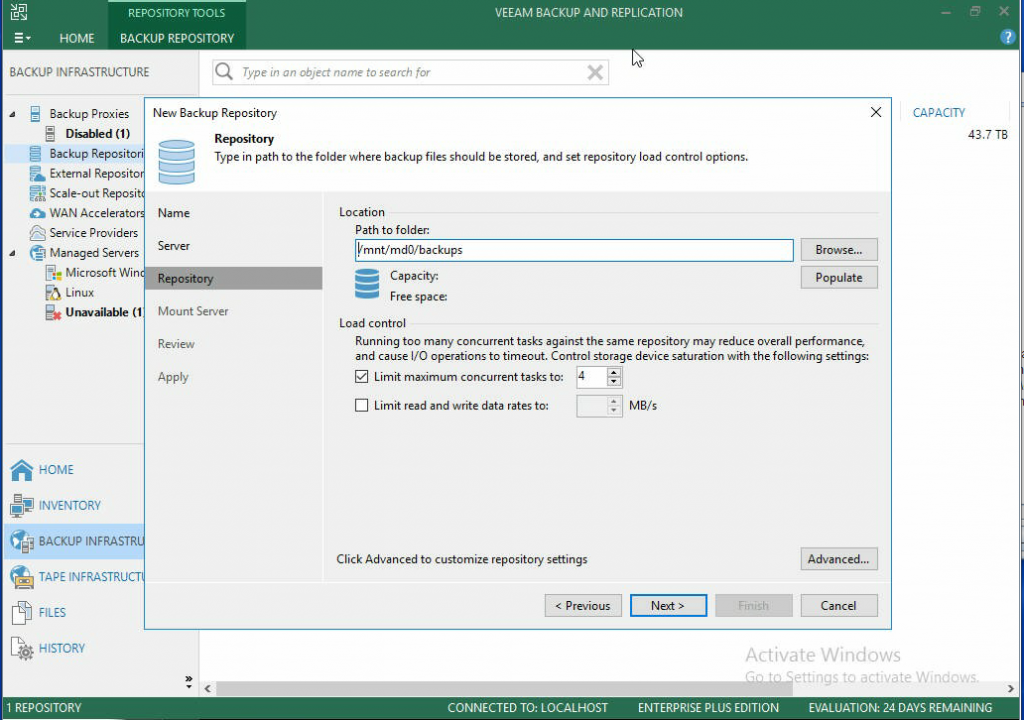Viewport: 1024px width, 720px height.
Task: Click the horizontal scrollbar right arrow
Action: pos(1010,689)
